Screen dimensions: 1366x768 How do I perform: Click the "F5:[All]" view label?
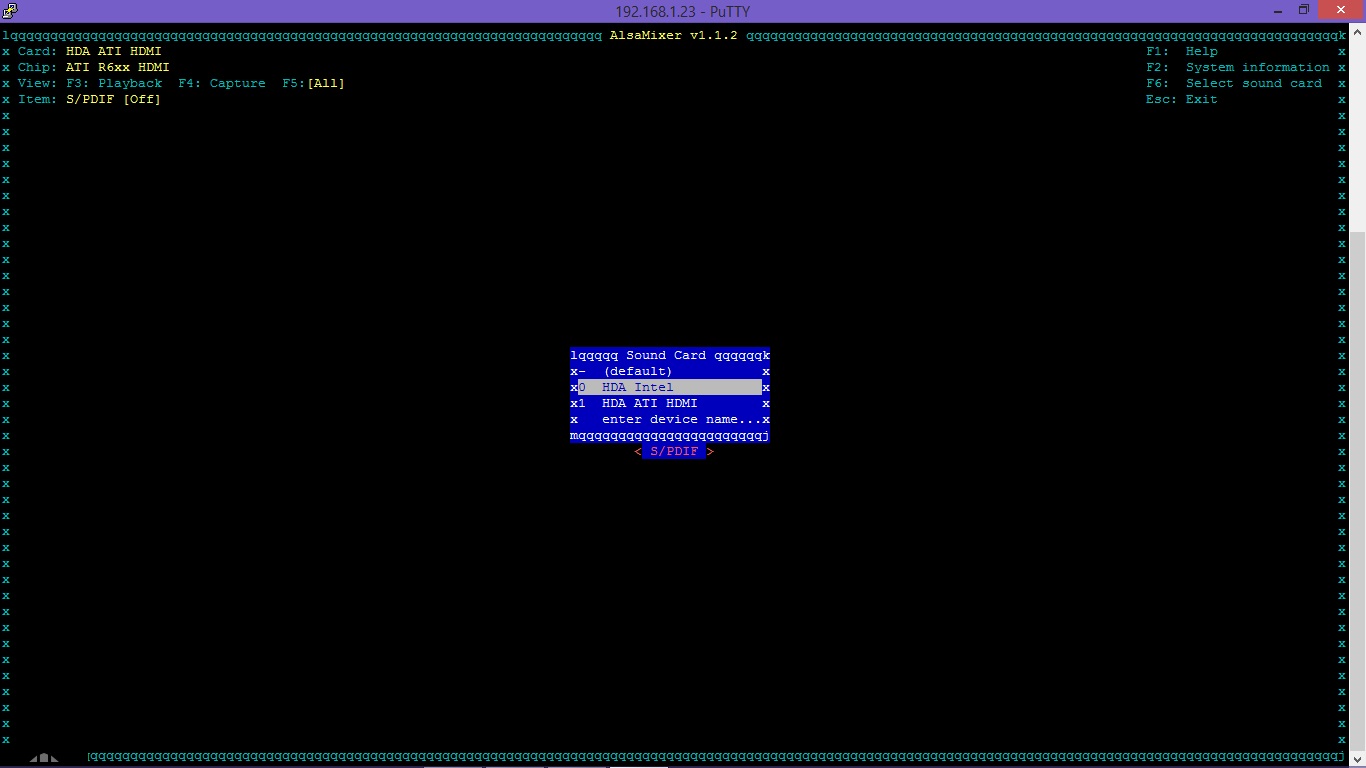pos(313,83)
